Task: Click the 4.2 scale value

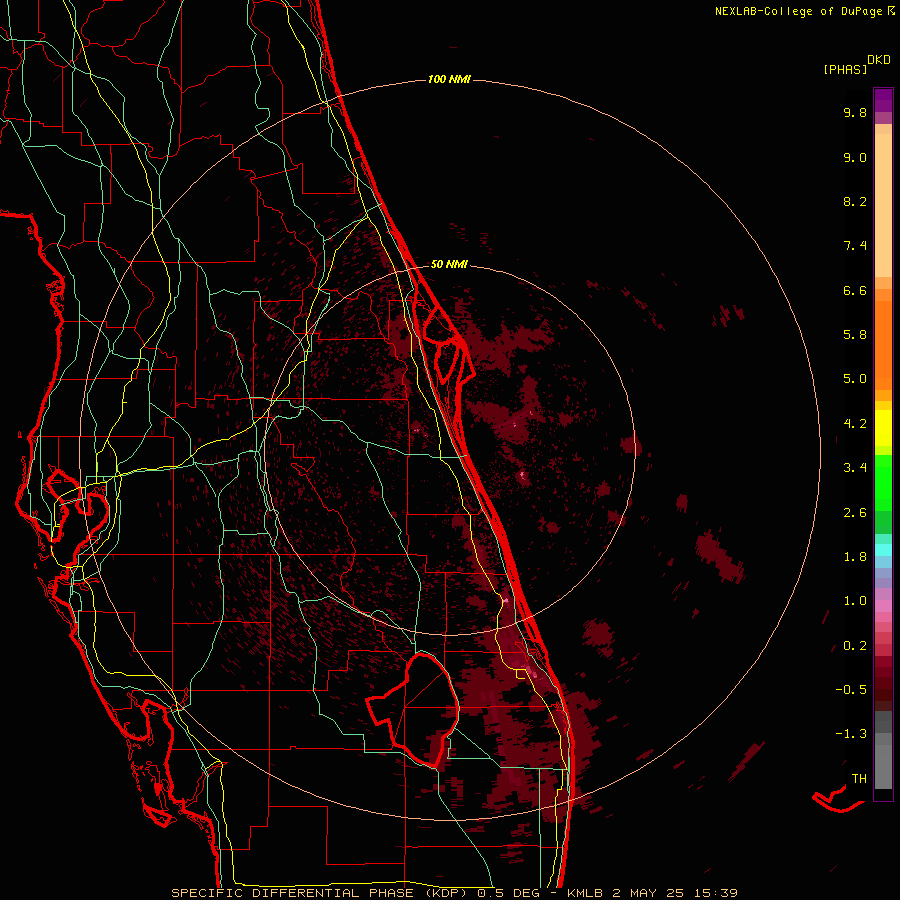Action: point(855,424)
